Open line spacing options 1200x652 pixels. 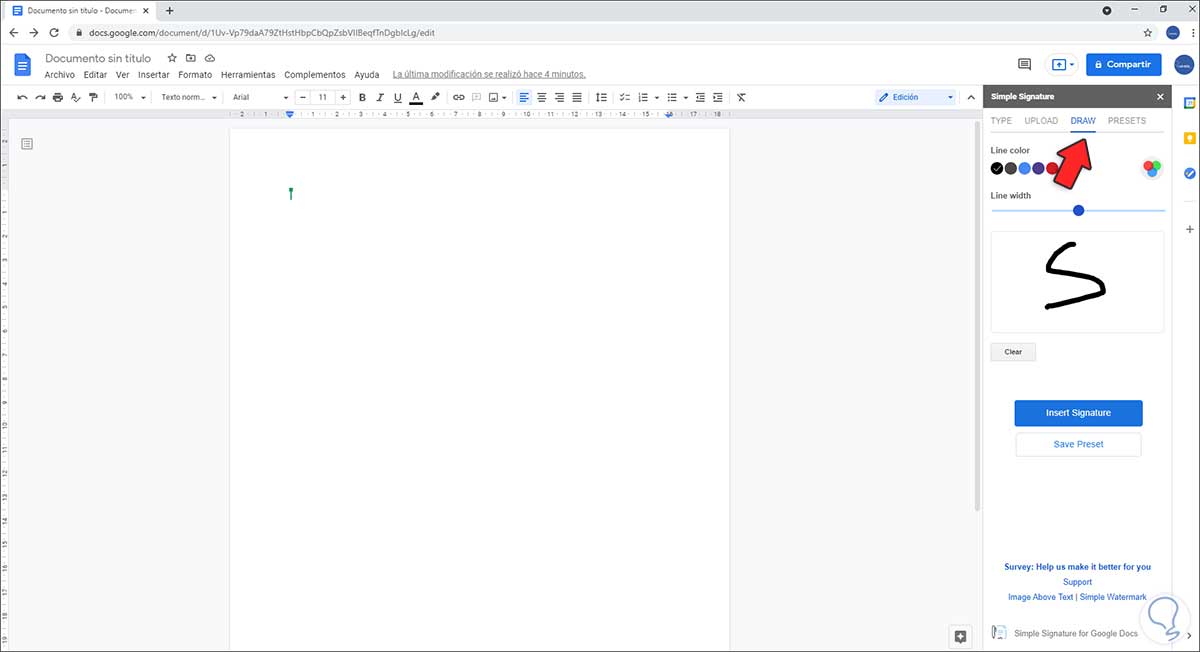tap(601, 97)
